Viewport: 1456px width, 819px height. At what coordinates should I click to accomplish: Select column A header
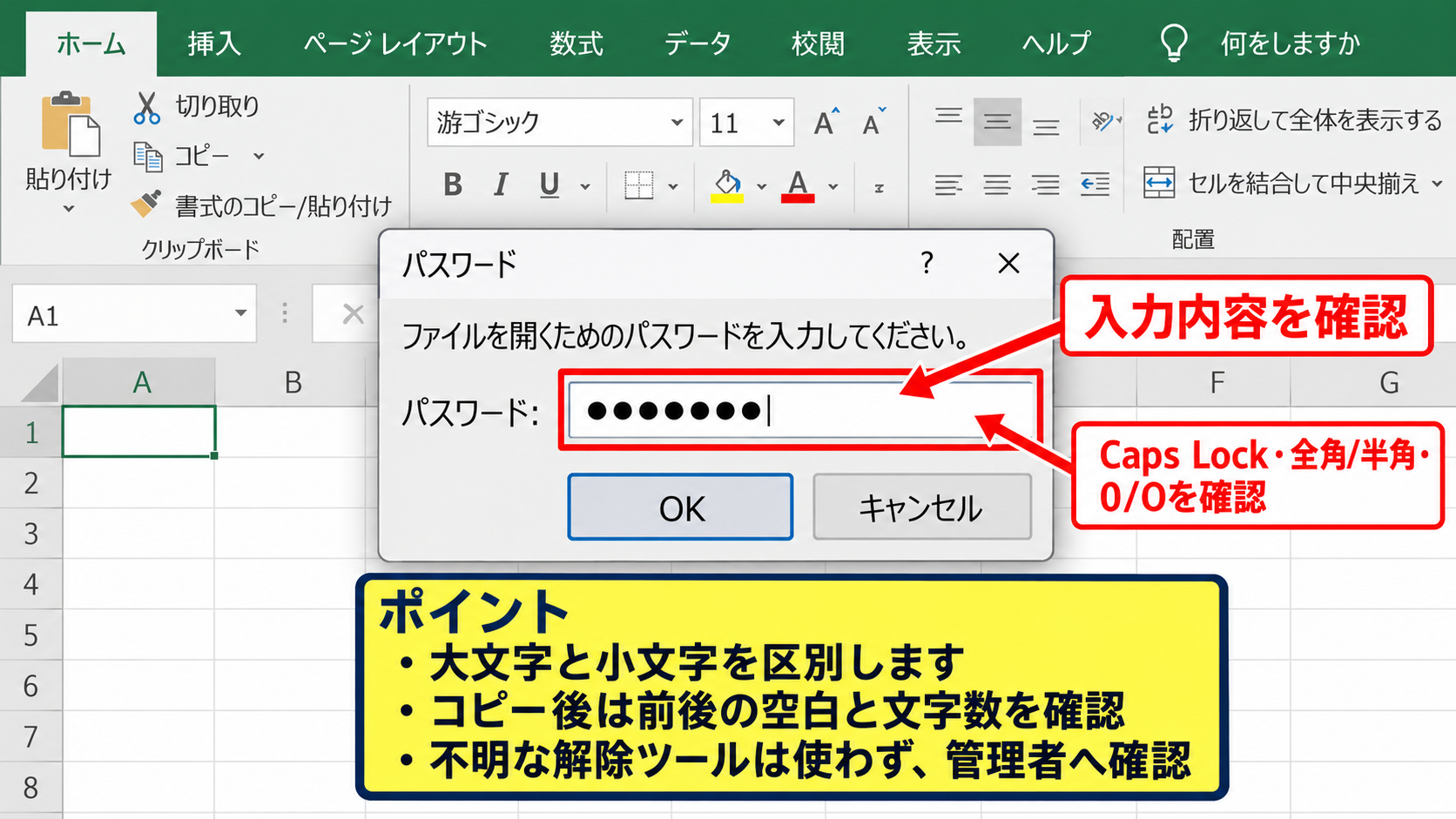[139, 381]
